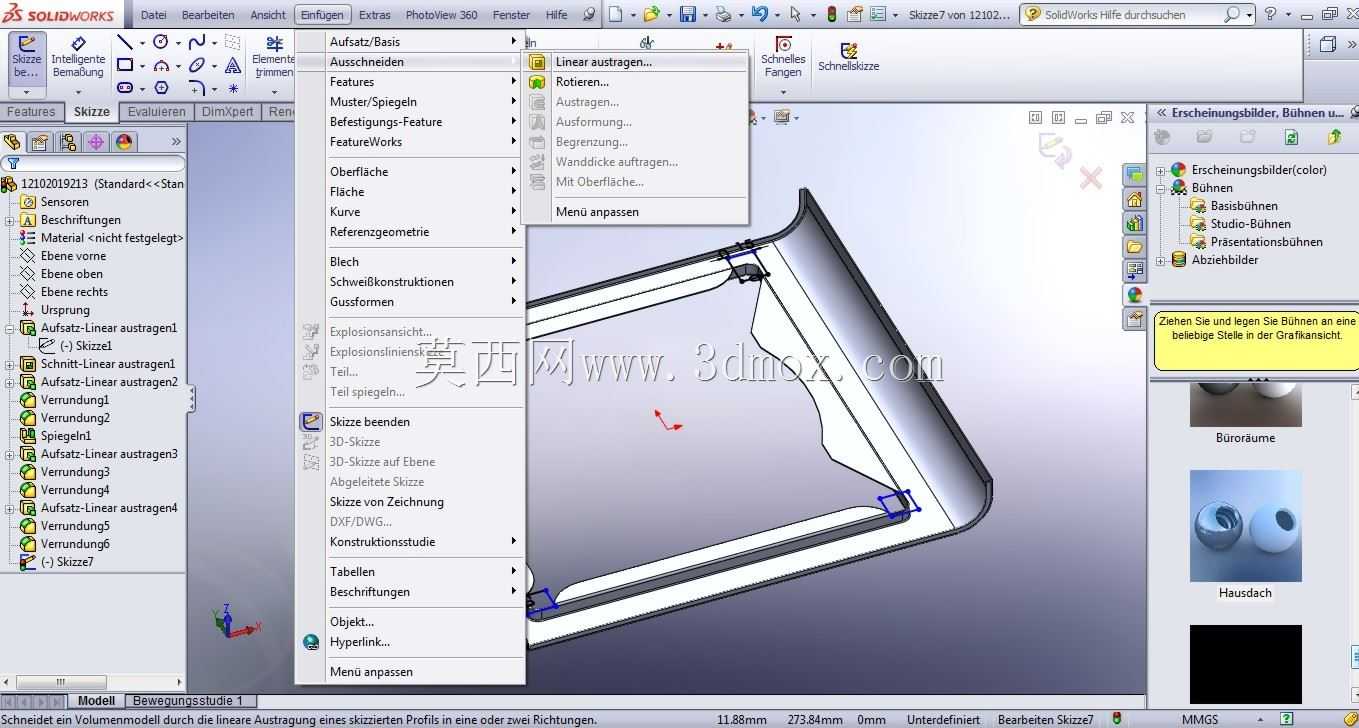Select Ebene vorne plane in tree

click(73, 256)
